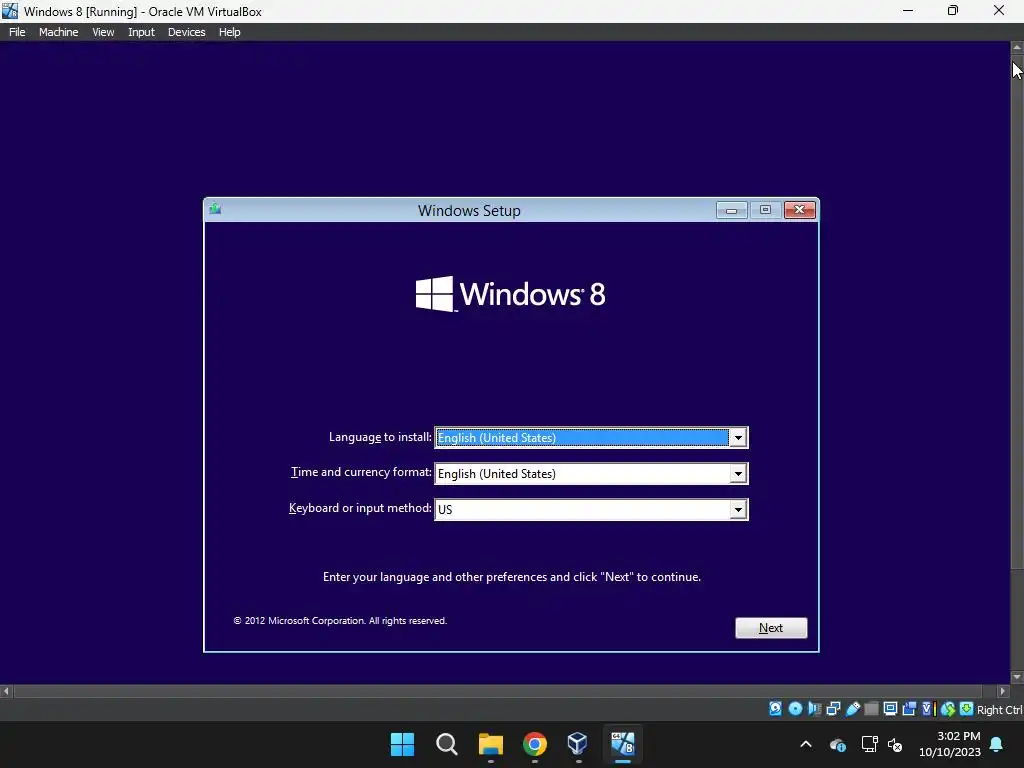This screenshot has height=768, width=1024.
Task: Click the Right Ctrl host key label
Action: point(999,710)
